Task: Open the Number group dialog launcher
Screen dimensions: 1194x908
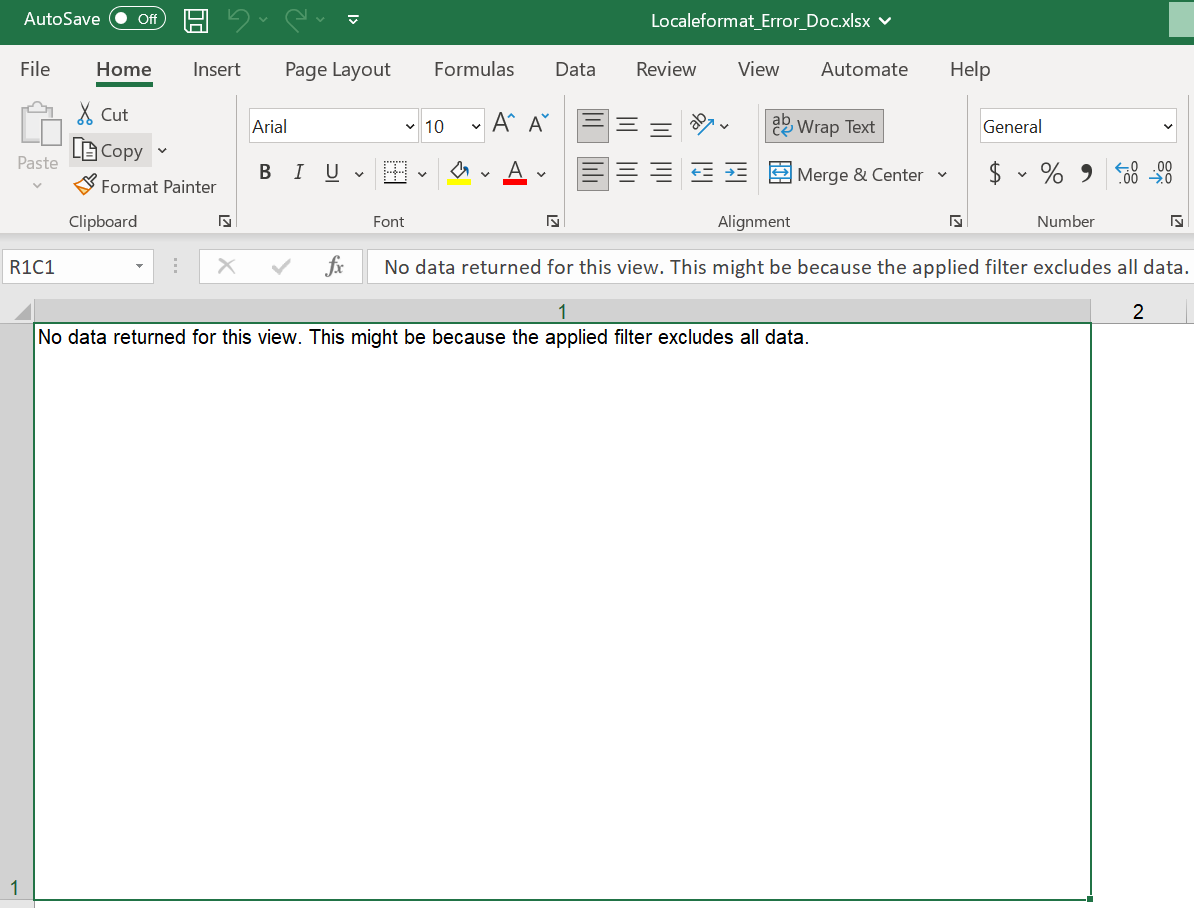Action: click(1176, 221)
